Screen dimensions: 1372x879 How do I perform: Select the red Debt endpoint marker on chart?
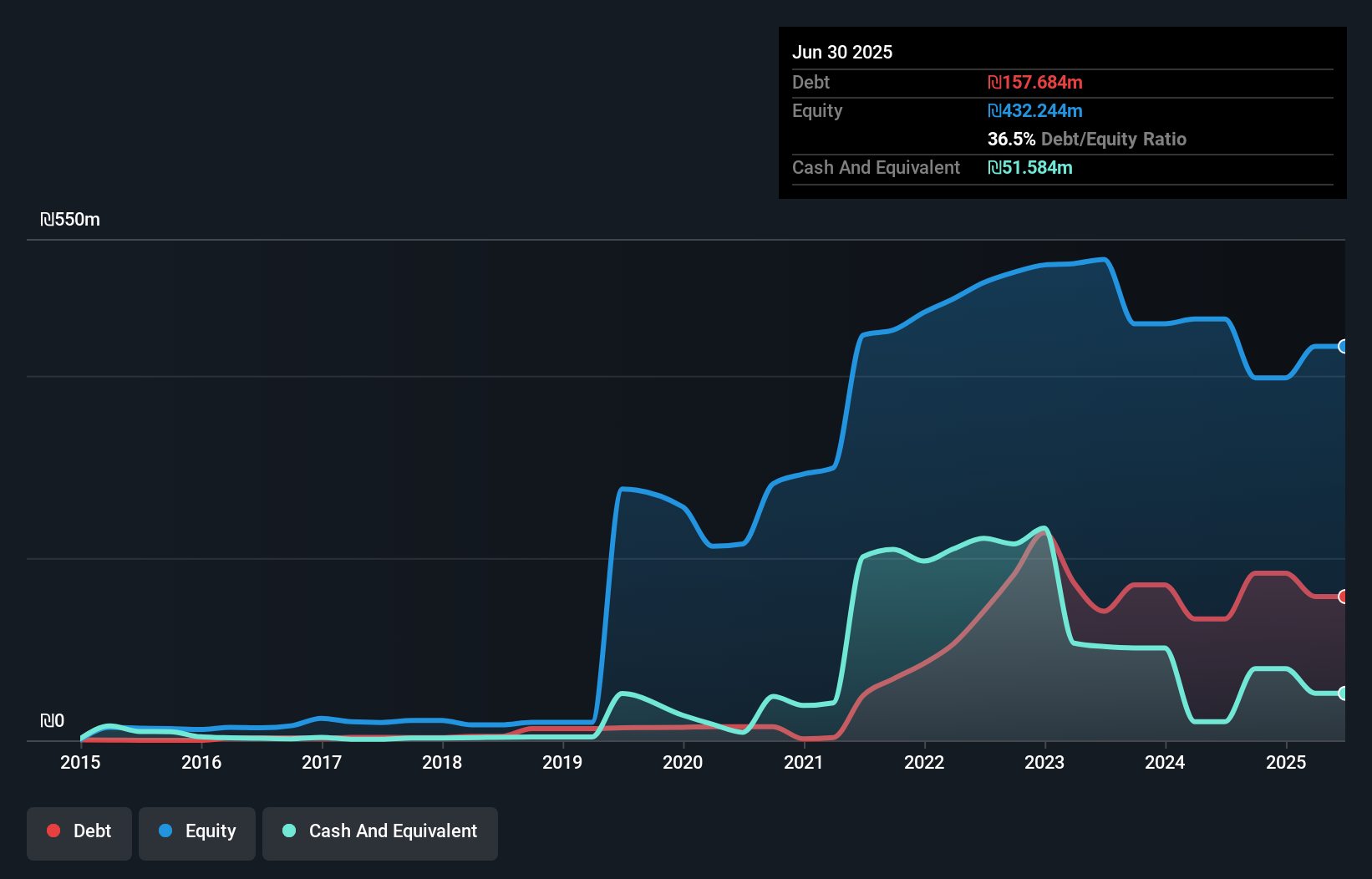tap(1344, 597)
